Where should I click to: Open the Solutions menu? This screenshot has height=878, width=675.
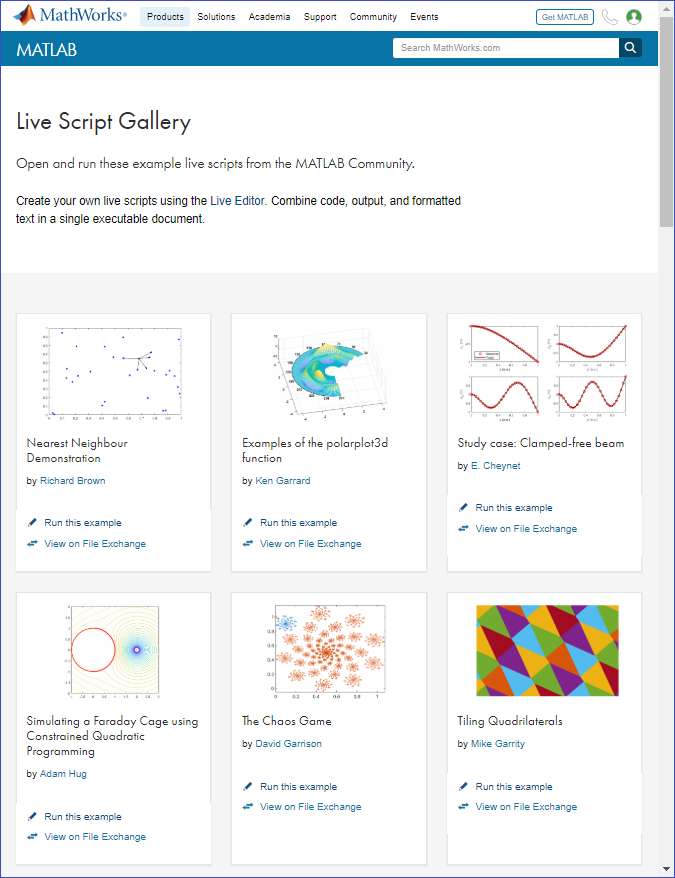(216, 17)
